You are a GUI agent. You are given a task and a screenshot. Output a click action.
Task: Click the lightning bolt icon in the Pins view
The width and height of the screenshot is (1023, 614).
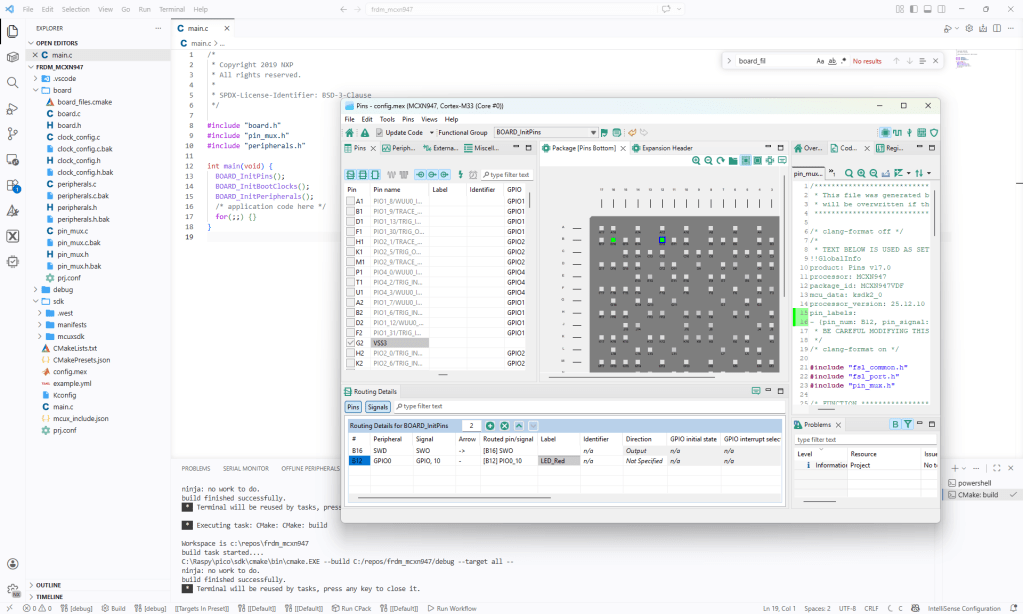(x=461, y=174)
